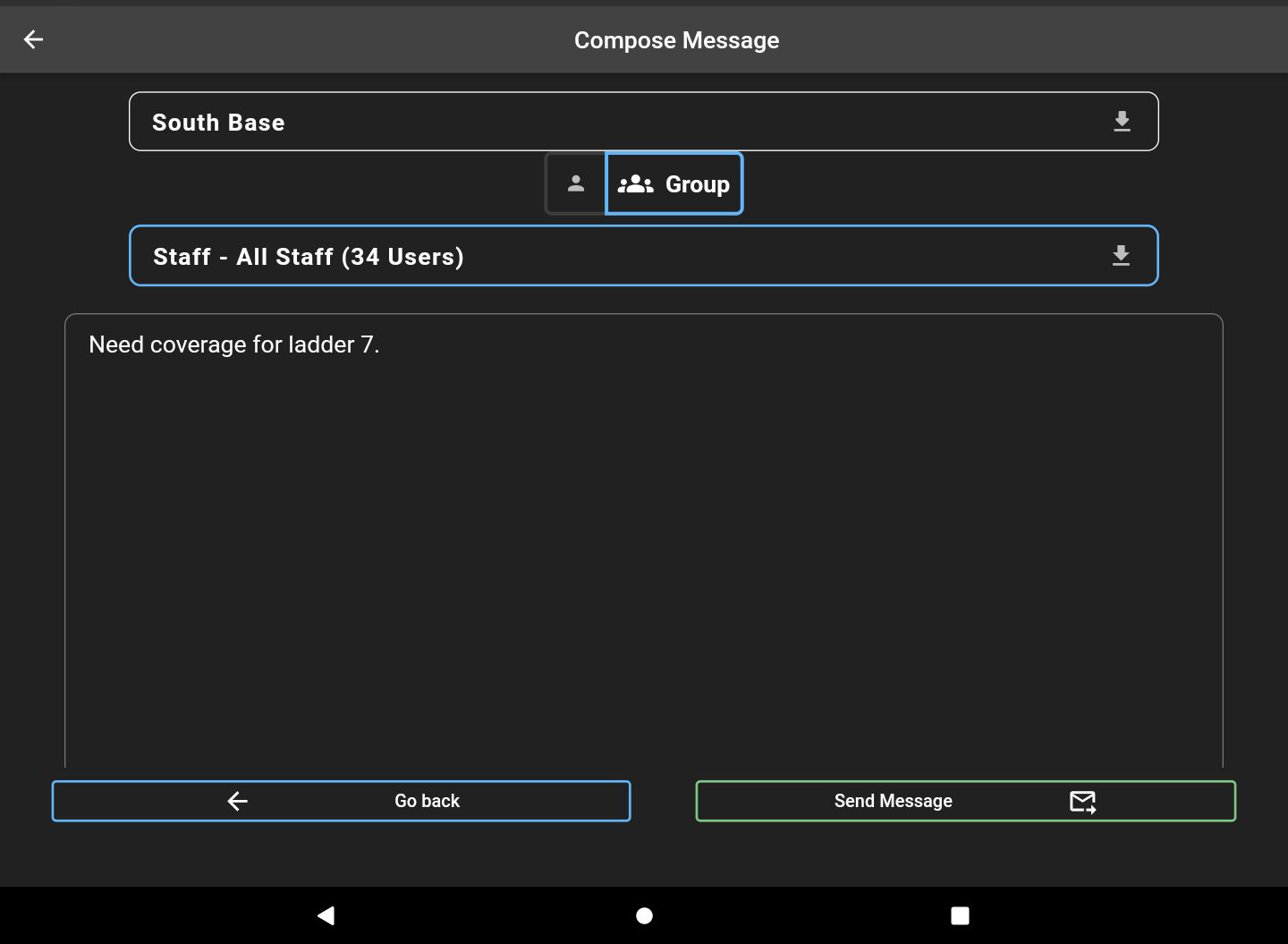This screenshot has height=944, width=1288.
Task: Click into the message text area
Action: [x=643, y=540]
